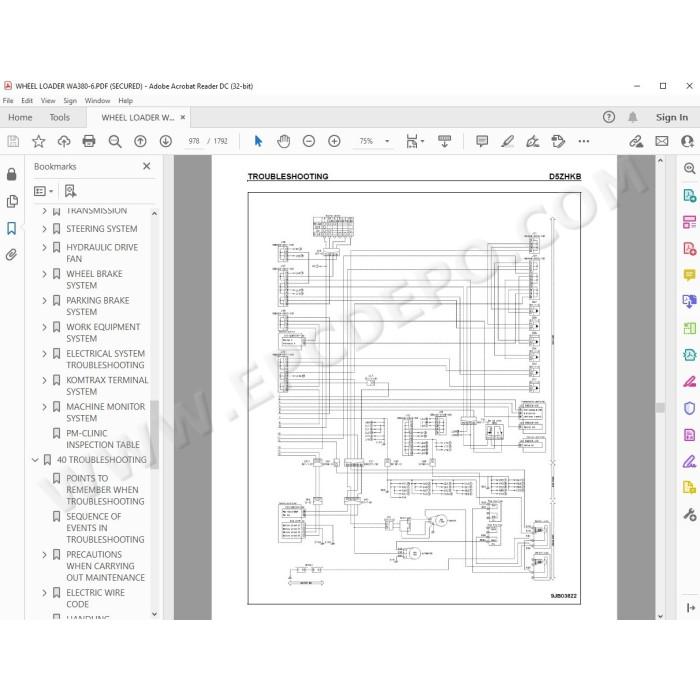The image size is (700, 700).
Task: Toggle the Page Thumbnails panel icon
Action: coord(12,201)
